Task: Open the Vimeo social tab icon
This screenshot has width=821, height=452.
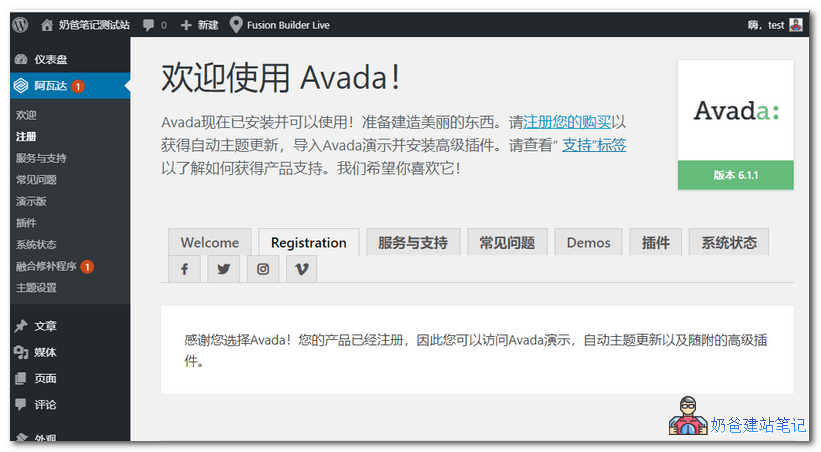Action: coord(302,269)
